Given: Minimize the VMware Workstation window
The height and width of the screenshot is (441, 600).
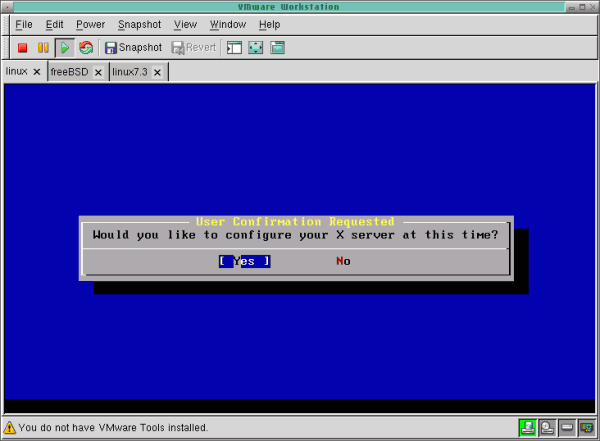Looking at the screenshot, I should click(572, 7).
